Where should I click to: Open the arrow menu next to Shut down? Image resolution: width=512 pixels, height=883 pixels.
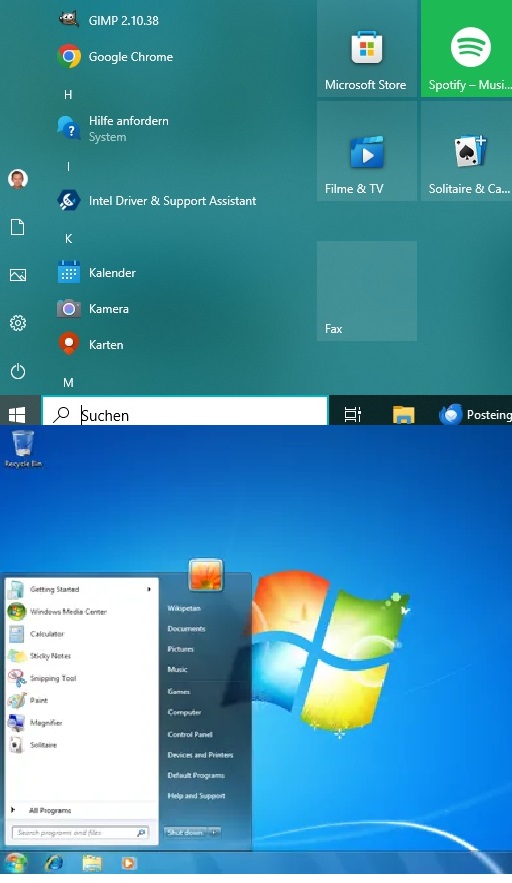point(214,832)
